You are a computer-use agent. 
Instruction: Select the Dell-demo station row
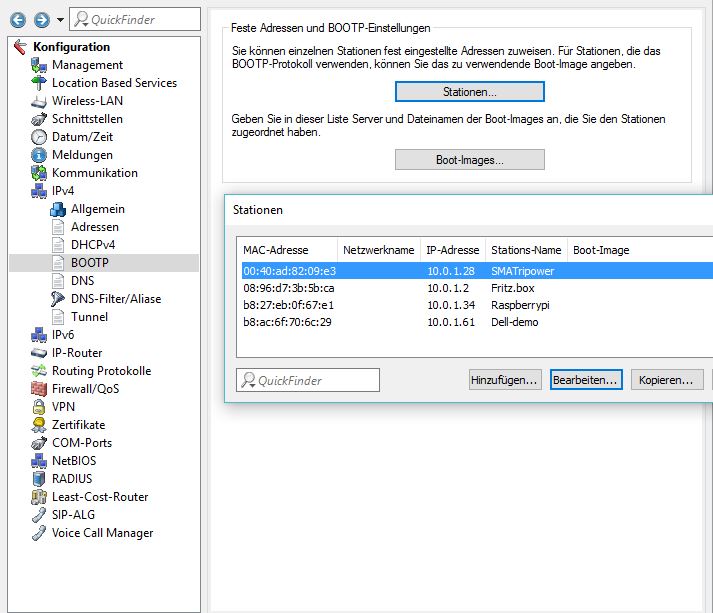coord(475,322)
